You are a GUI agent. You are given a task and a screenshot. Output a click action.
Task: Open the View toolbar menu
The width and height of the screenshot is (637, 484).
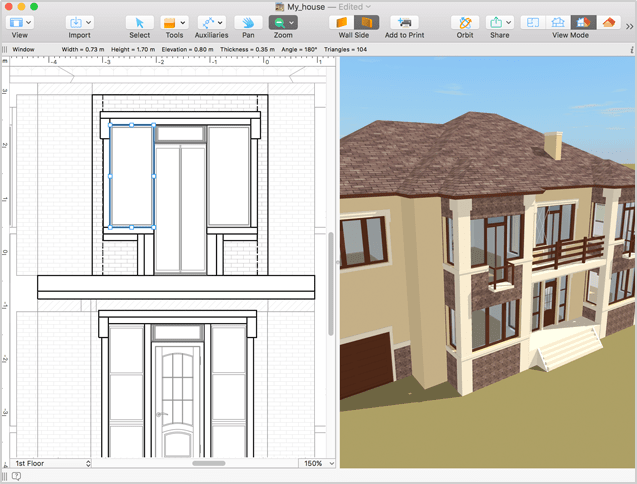pos(20,22)
